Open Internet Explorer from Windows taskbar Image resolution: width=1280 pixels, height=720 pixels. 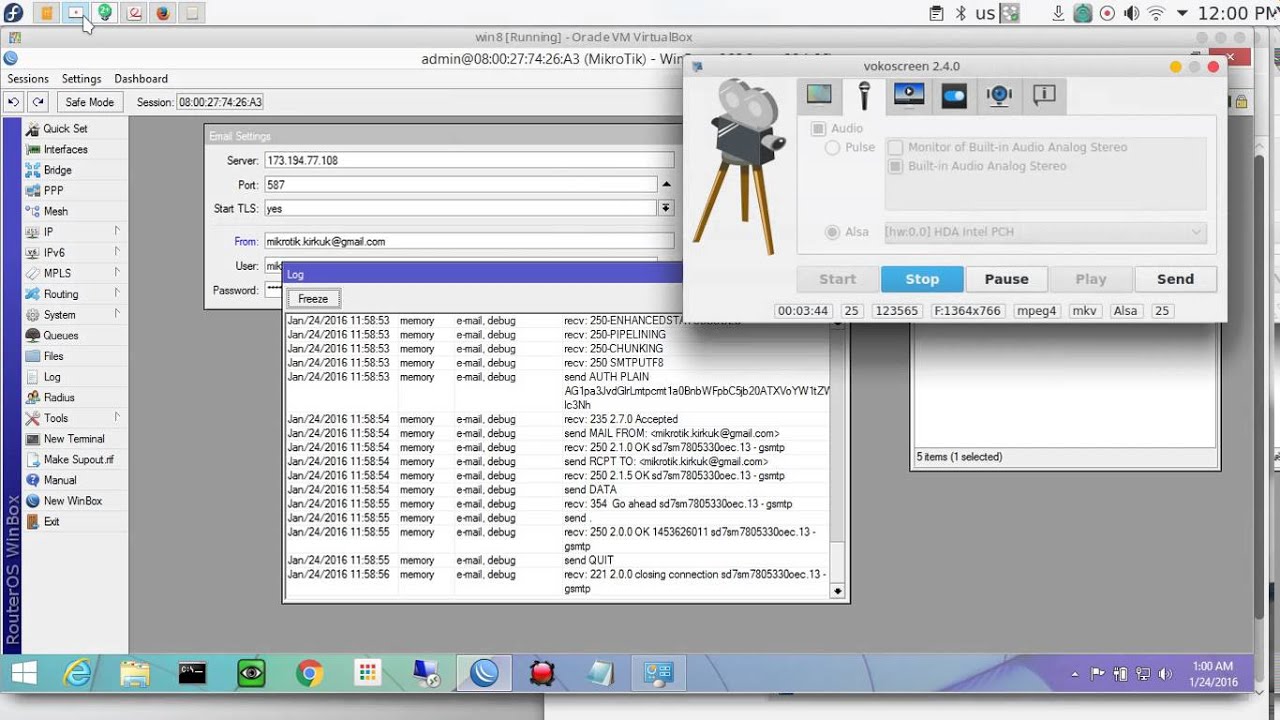[78, 674]
